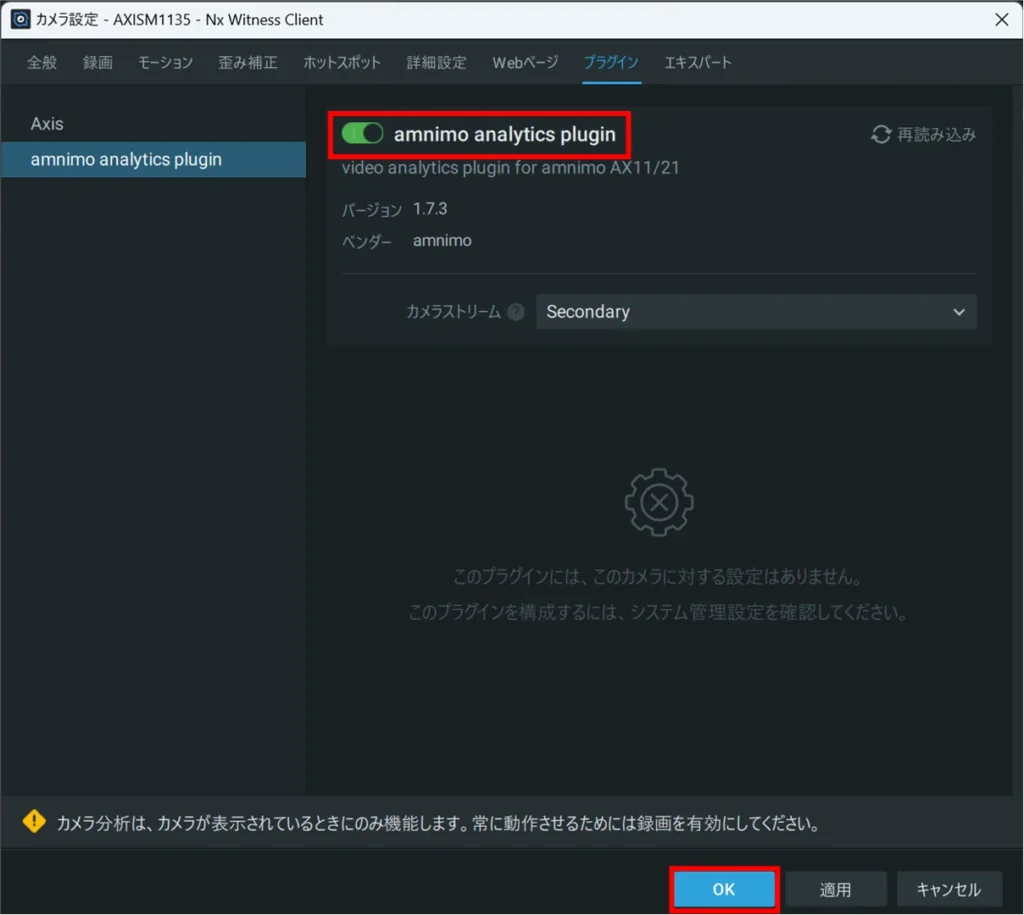Cancel with the キャンセル button
1024x915 pixels.
pyautogui.click(x=948, y=889)
